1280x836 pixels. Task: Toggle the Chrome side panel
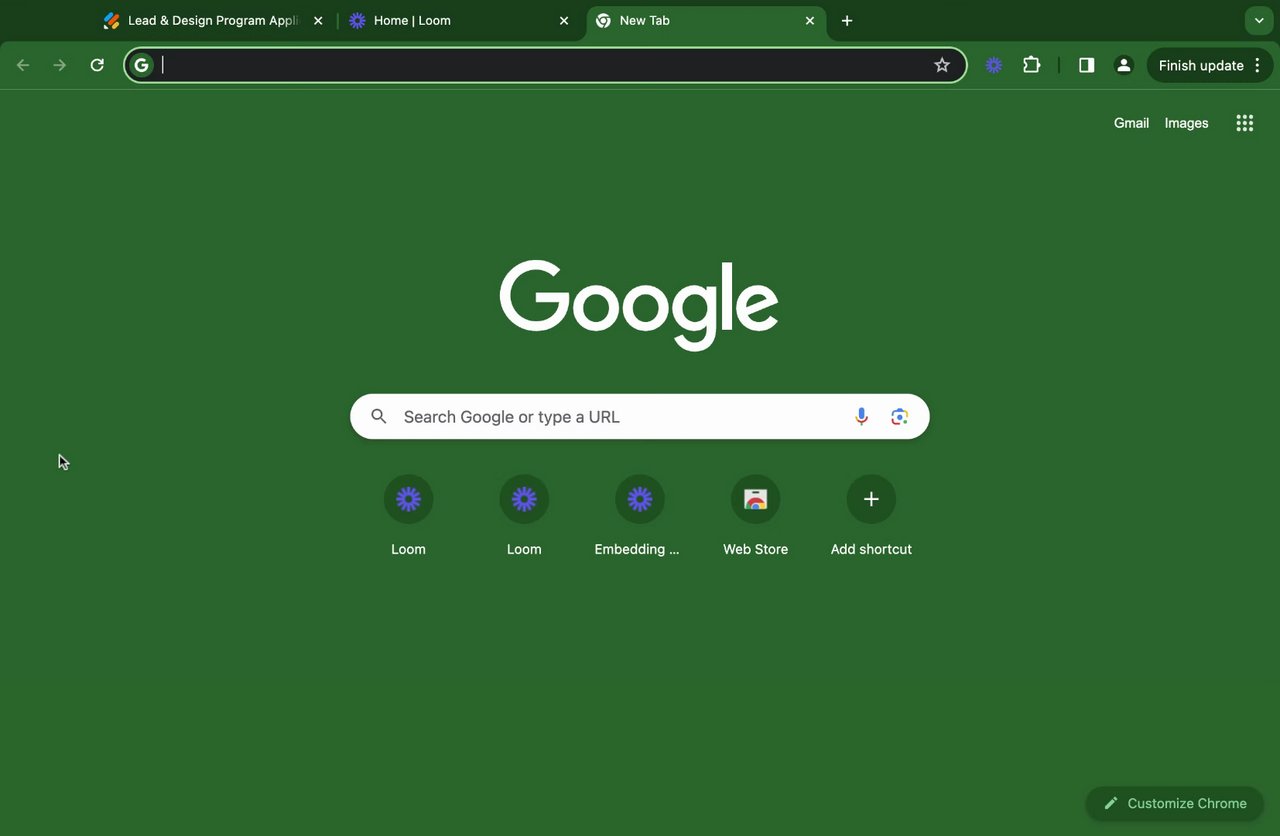pos(1087,65)
